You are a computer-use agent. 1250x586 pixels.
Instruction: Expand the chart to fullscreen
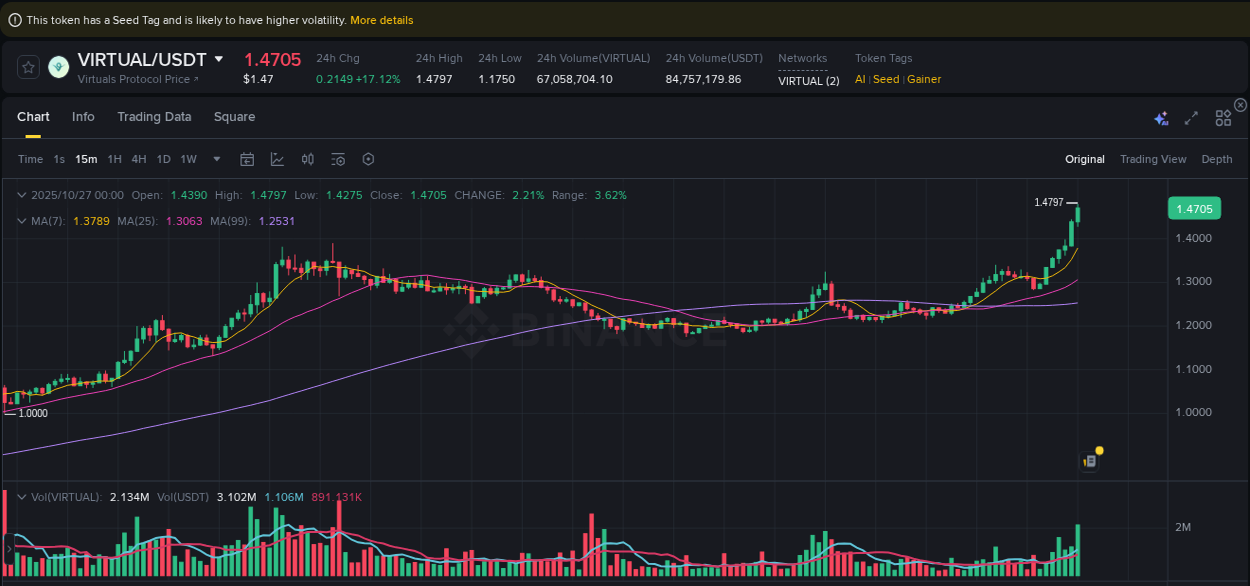tap(1191, 118)
